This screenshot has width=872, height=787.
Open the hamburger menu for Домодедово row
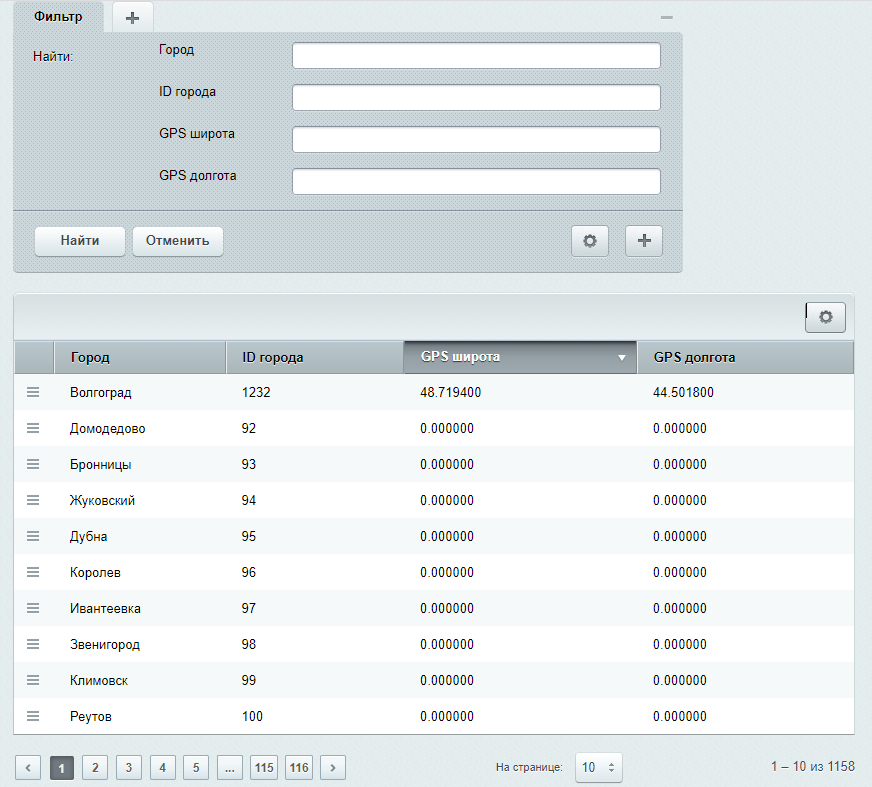click(x=33, y=429)
